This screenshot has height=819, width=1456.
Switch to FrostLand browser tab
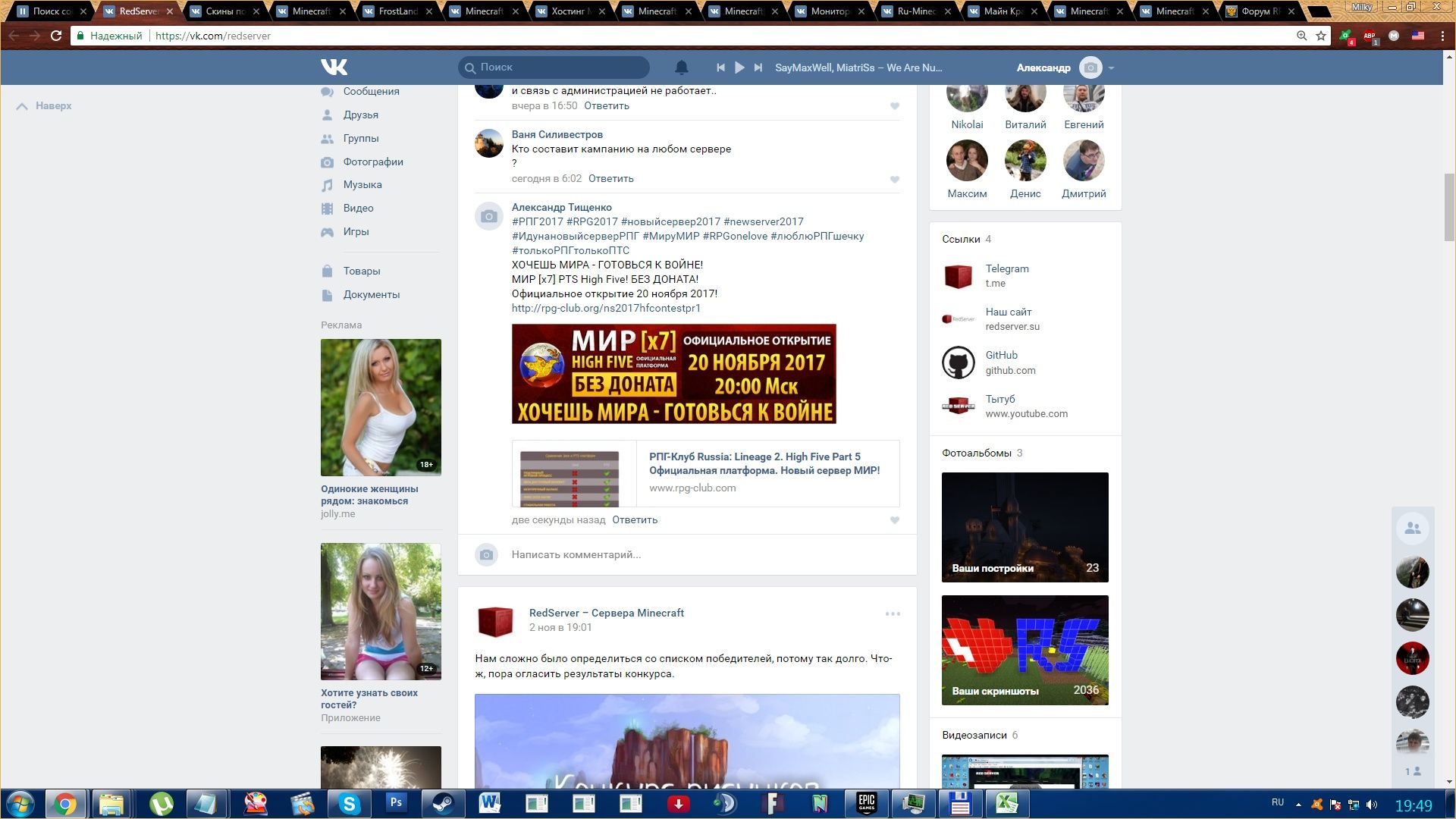[397, 11]
